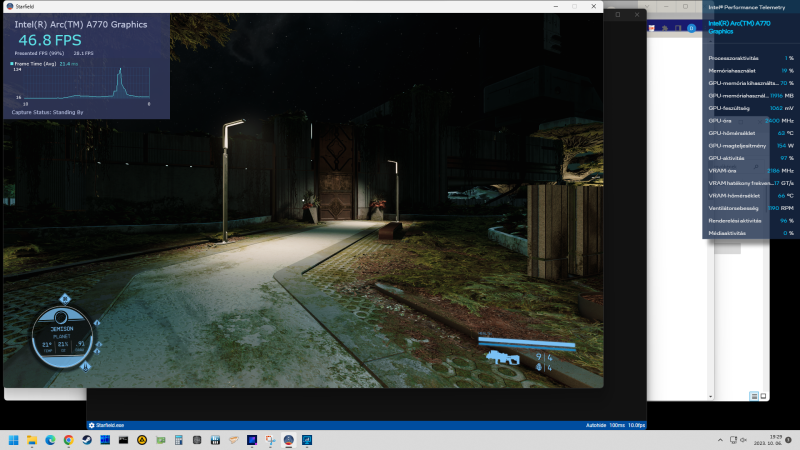Click the Médiaaktivitás telemetry row
800x450 pixels.
[x=751, y=233]
